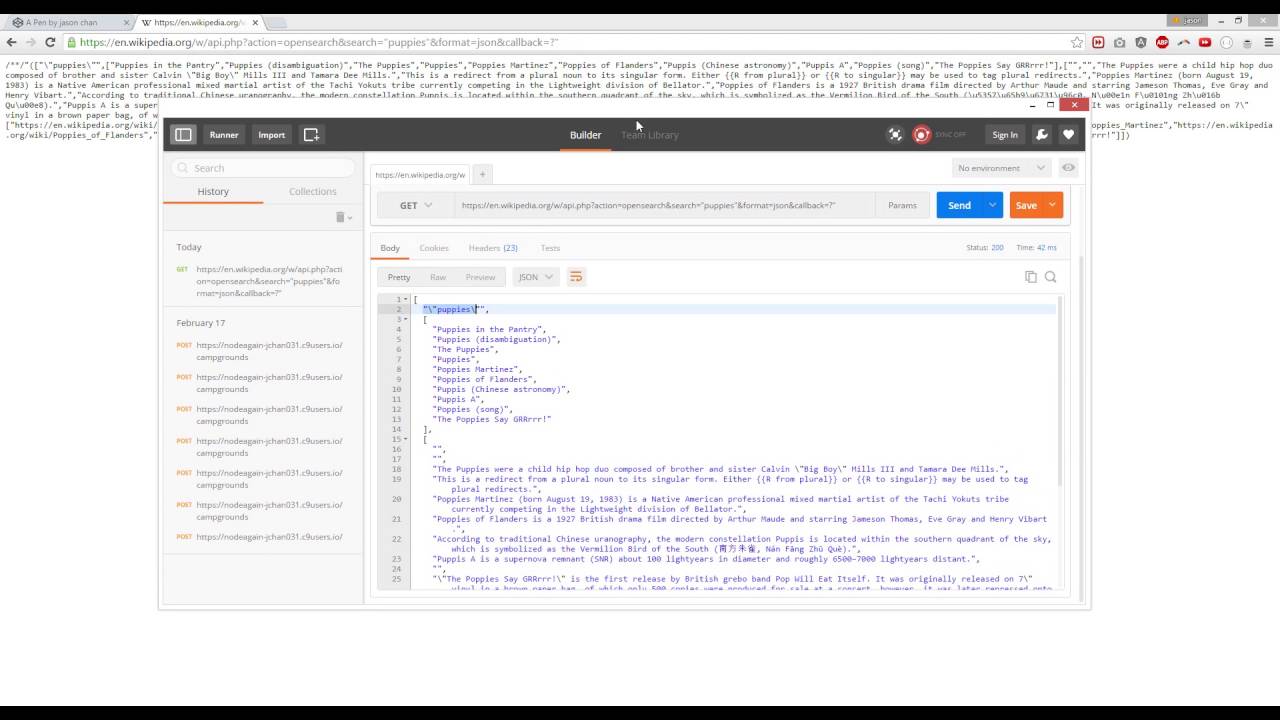The image size is (1280, 720).
Task: Click the Sign In button
Action: pos(1005,135)
